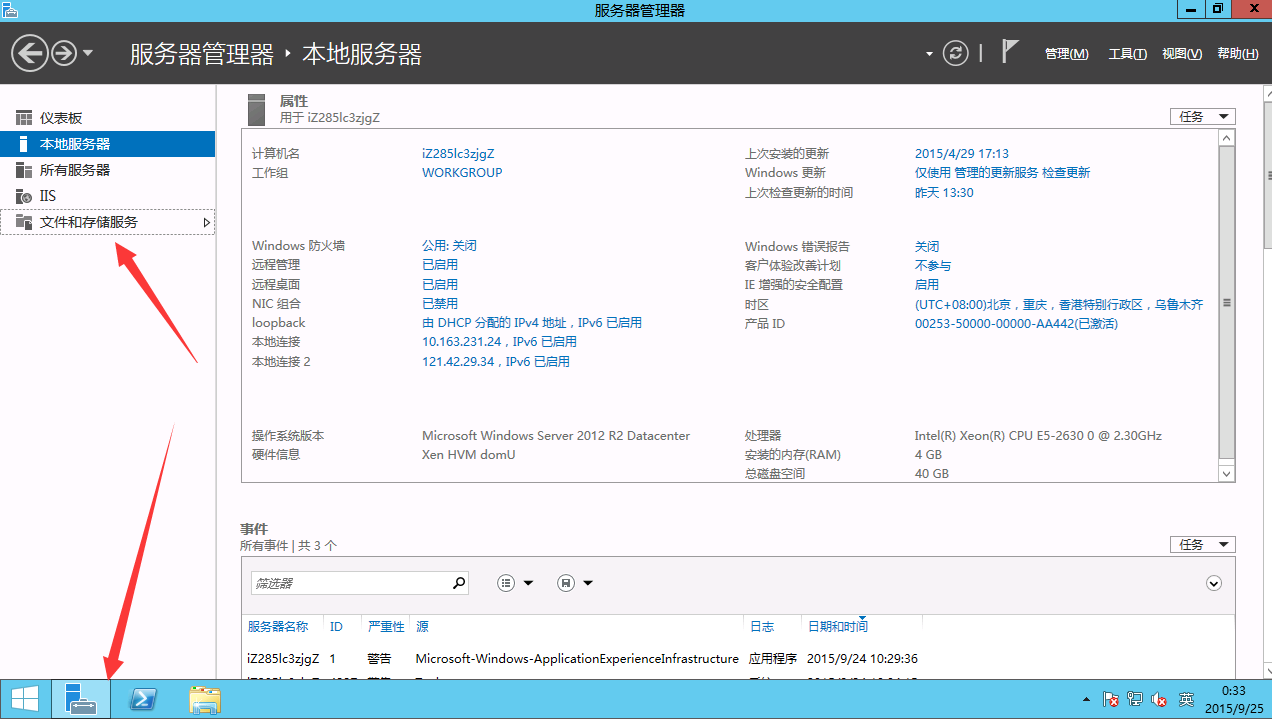1272x719 pixels.
Task: Click the WORKGROUP link
Action: click(x=462, y=173)
